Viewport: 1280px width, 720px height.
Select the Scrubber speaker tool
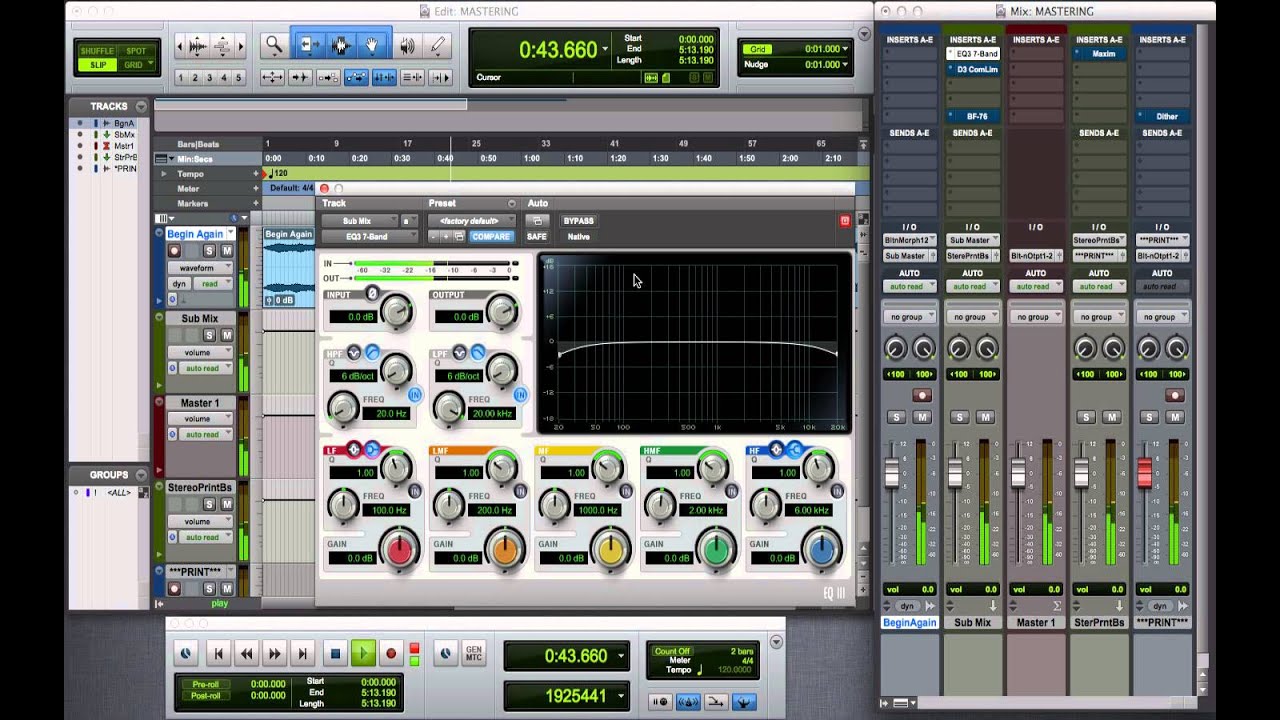tap(406, 45)
